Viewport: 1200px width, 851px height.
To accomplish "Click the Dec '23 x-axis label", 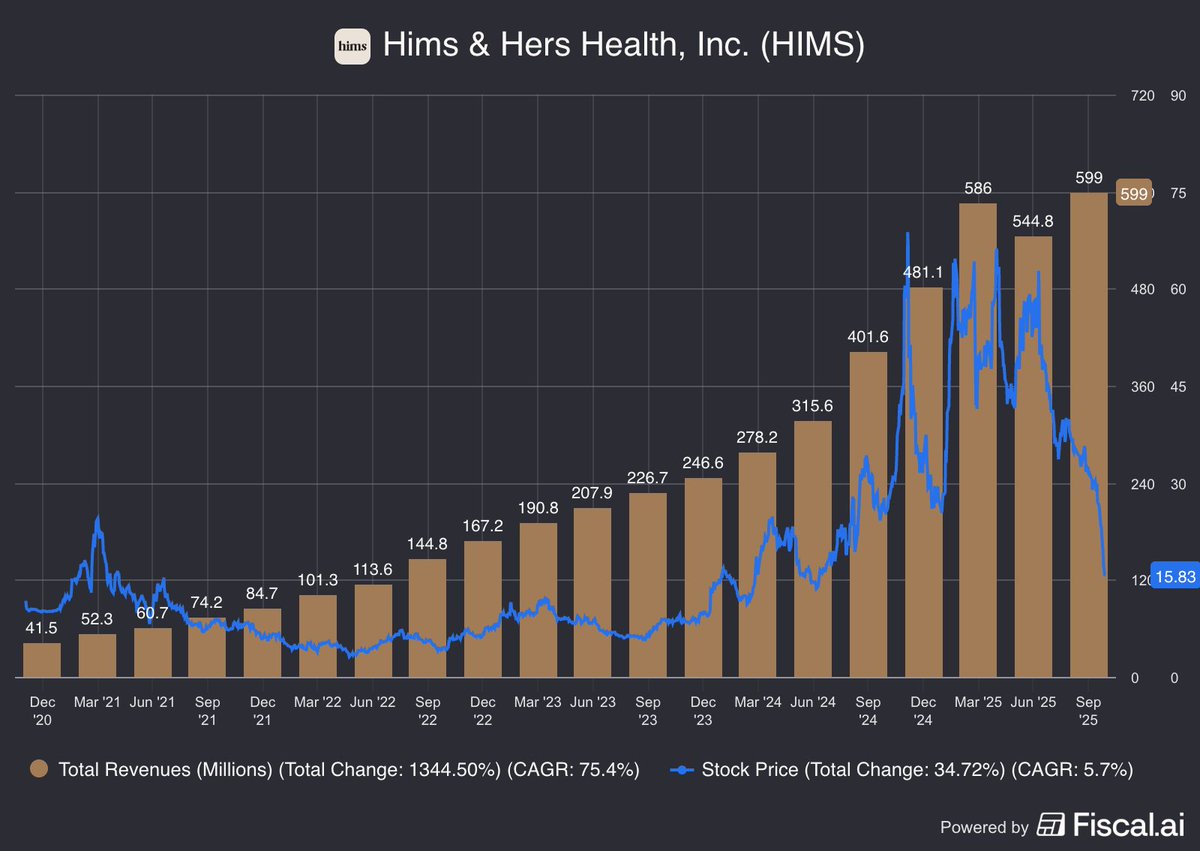I will [x=703, y=710].
